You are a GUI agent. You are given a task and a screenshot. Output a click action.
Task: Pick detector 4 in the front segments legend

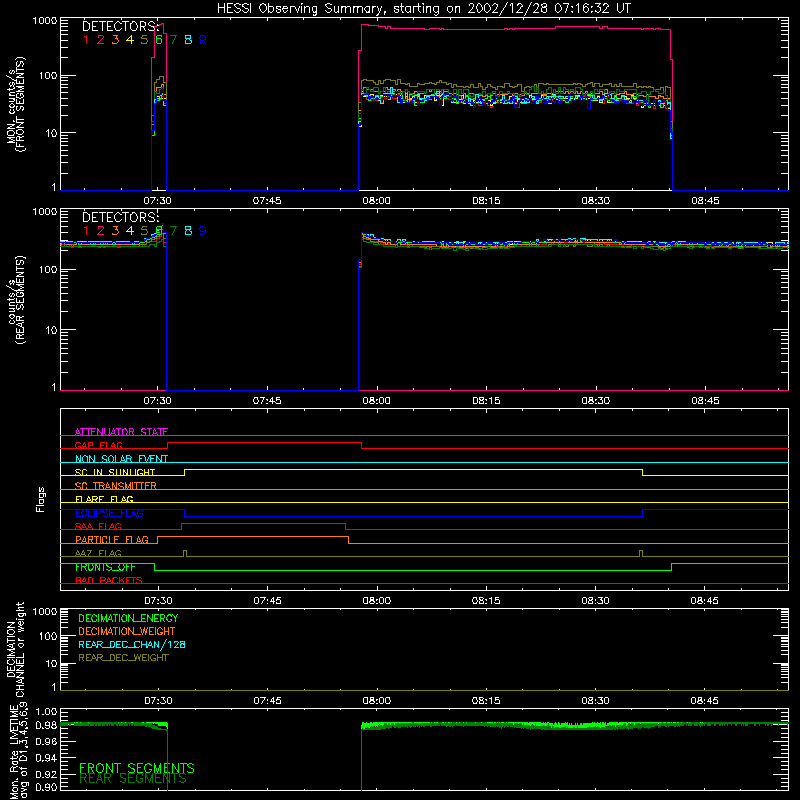coord(130,40)
